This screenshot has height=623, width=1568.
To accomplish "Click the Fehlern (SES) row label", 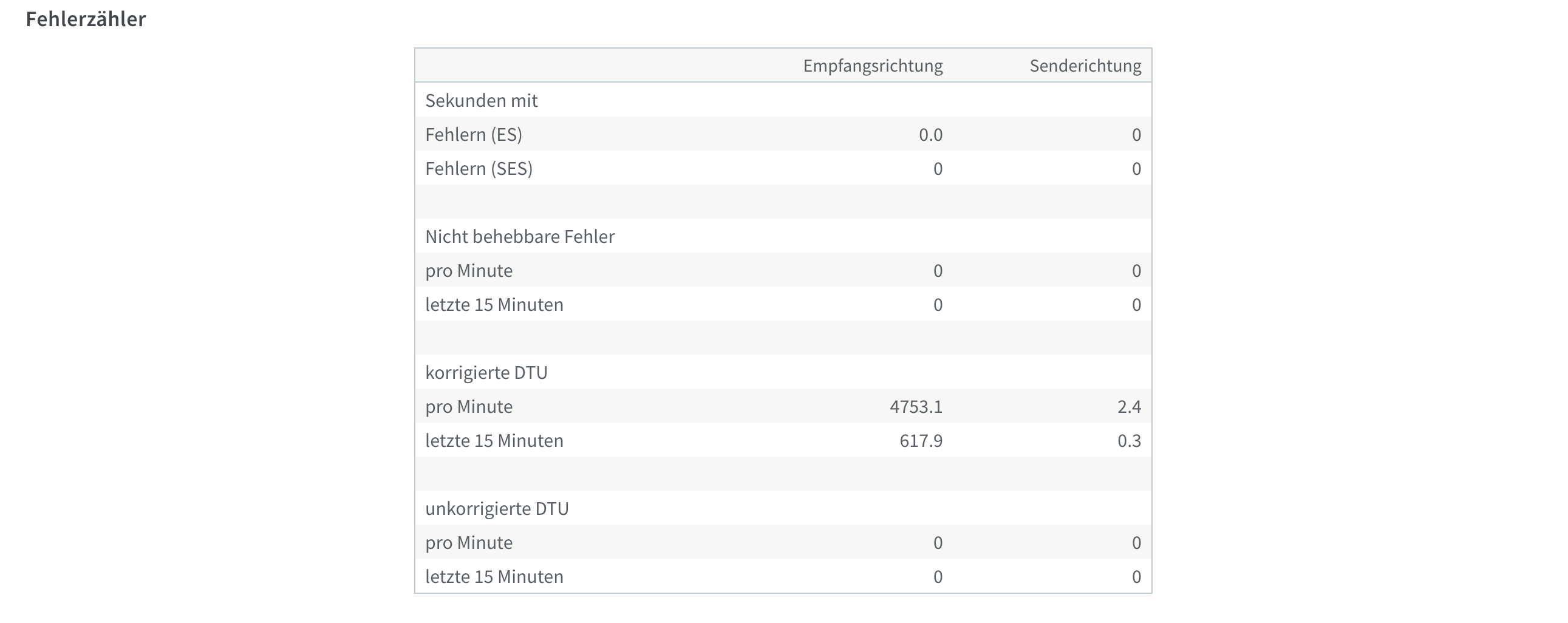I will point(479,169).
